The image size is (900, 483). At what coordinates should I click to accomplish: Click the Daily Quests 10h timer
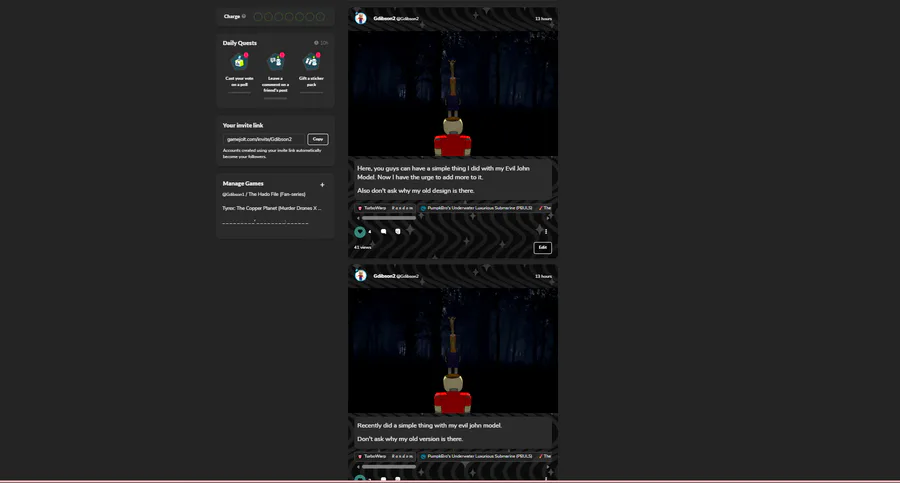[x=321, y=43]
